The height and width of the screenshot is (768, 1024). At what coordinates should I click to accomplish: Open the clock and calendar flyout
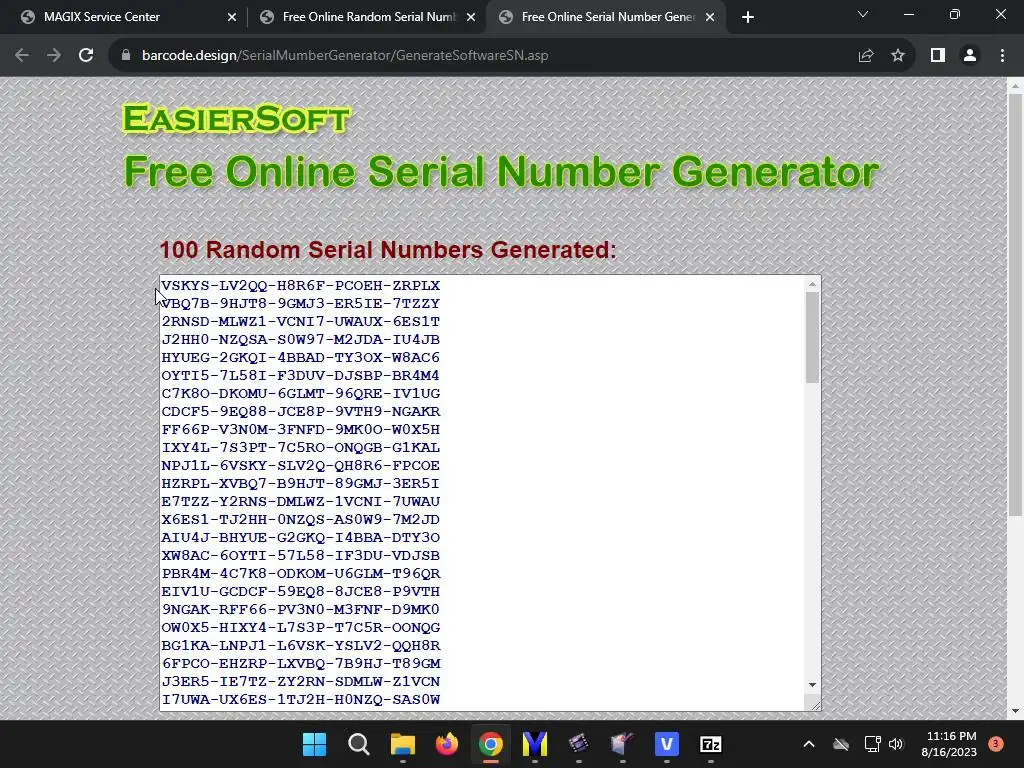pyautogui.click(x=949, y=744)
